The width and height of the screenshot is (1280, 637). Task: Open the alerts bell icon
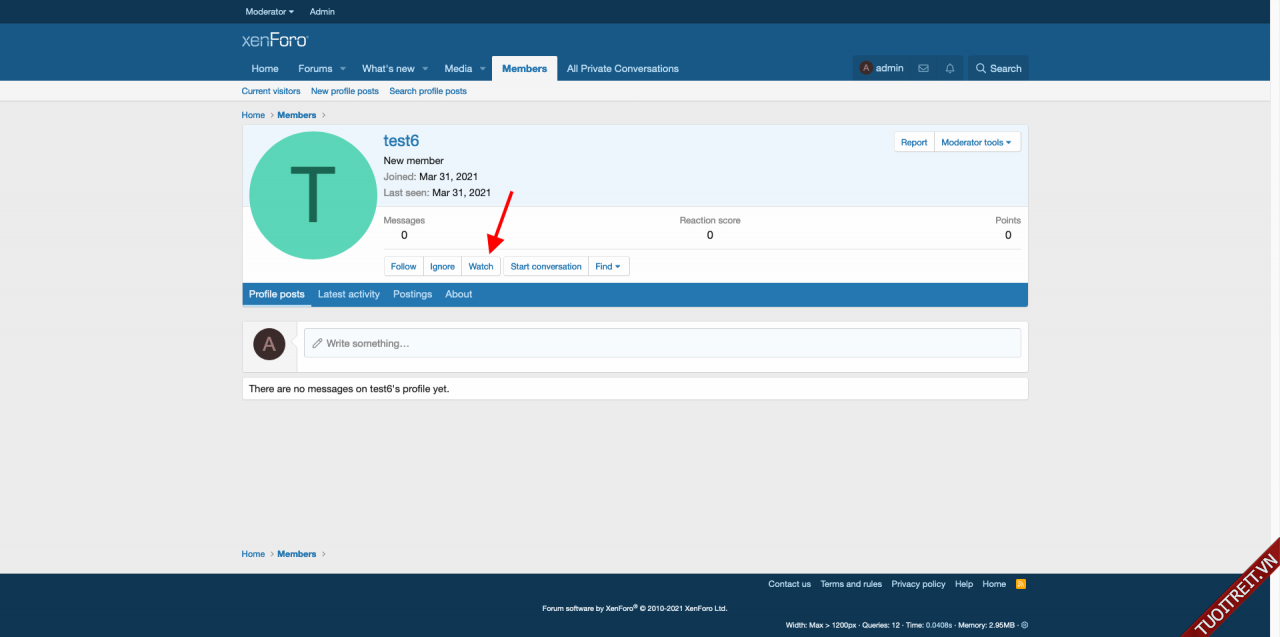pos(950,68)
